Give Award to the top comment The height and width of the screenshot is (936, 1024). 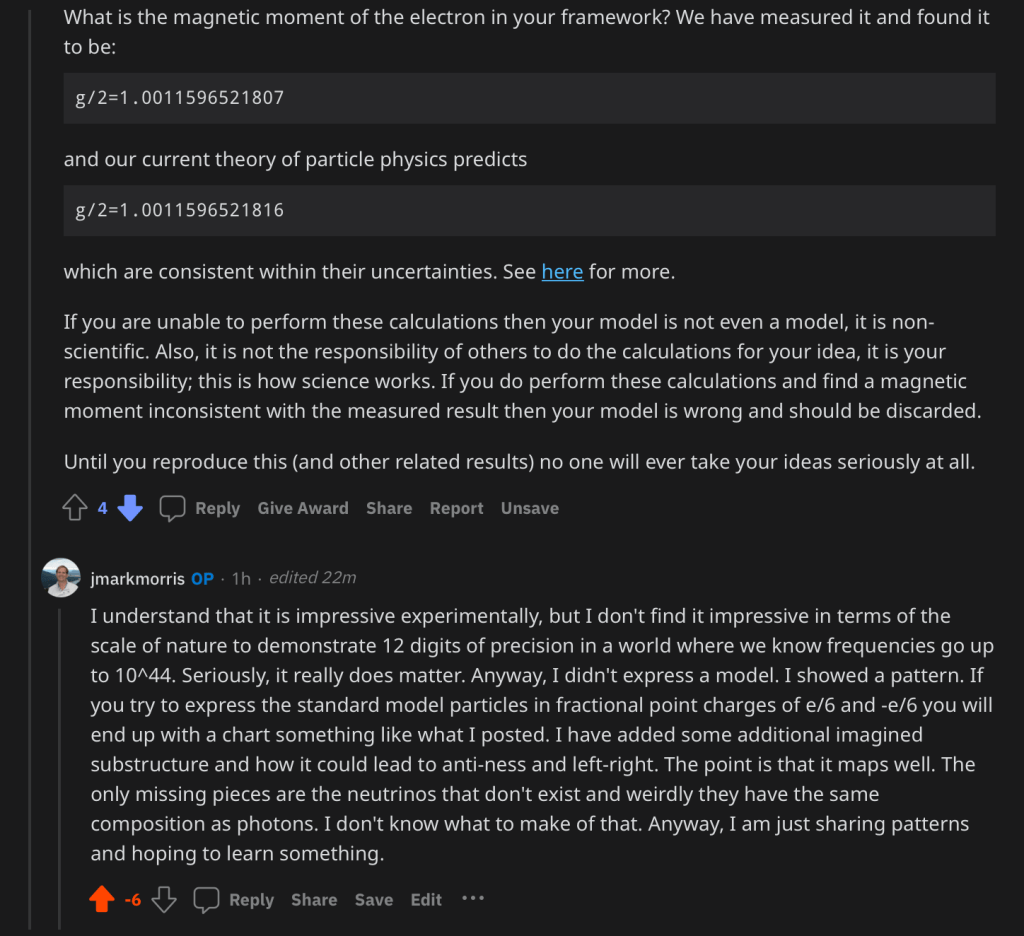click(x=303, y=508)
